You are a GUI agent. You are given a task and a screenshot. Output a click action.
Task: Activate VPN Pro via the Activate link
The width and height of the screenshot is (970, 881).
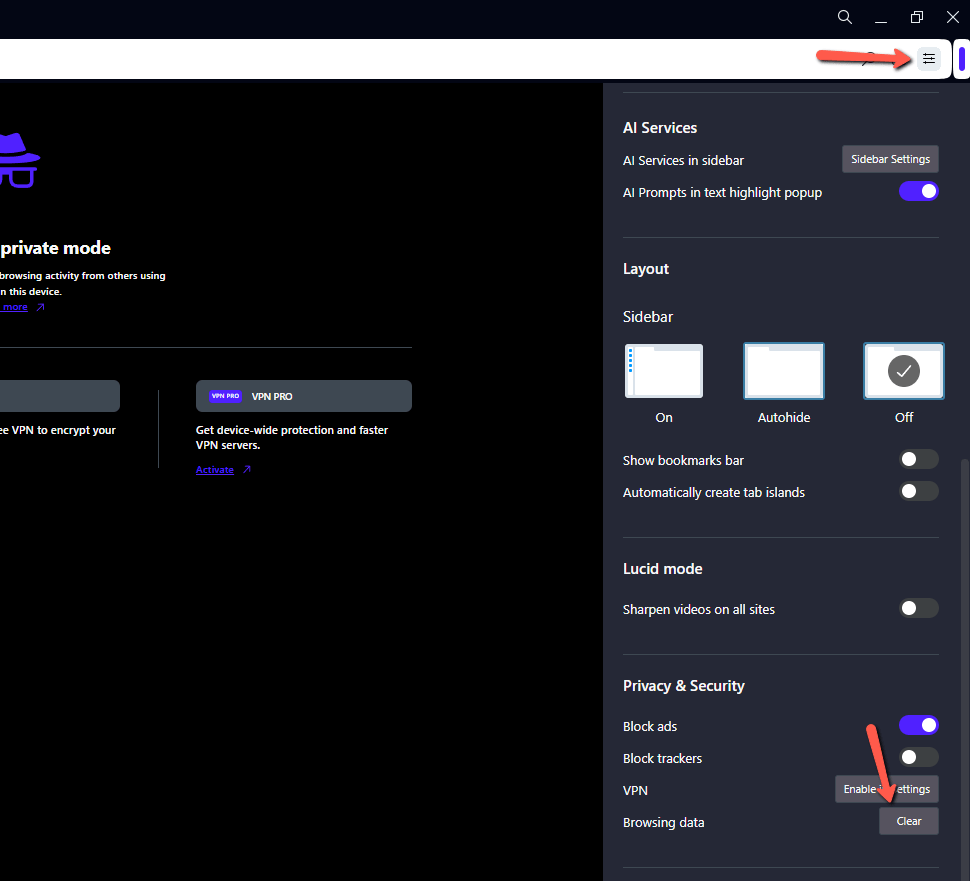pos(214,469)
